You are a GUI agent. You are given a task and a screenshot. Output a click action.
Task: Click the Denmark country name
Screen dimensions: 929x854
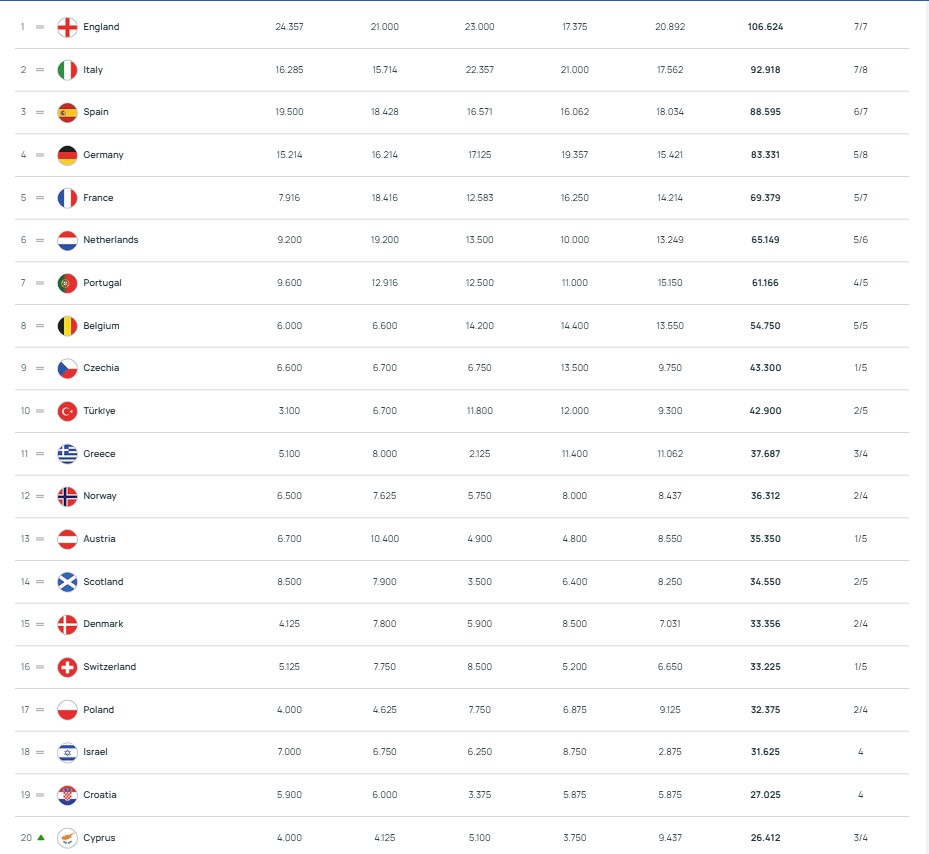[x=103, y=624]
